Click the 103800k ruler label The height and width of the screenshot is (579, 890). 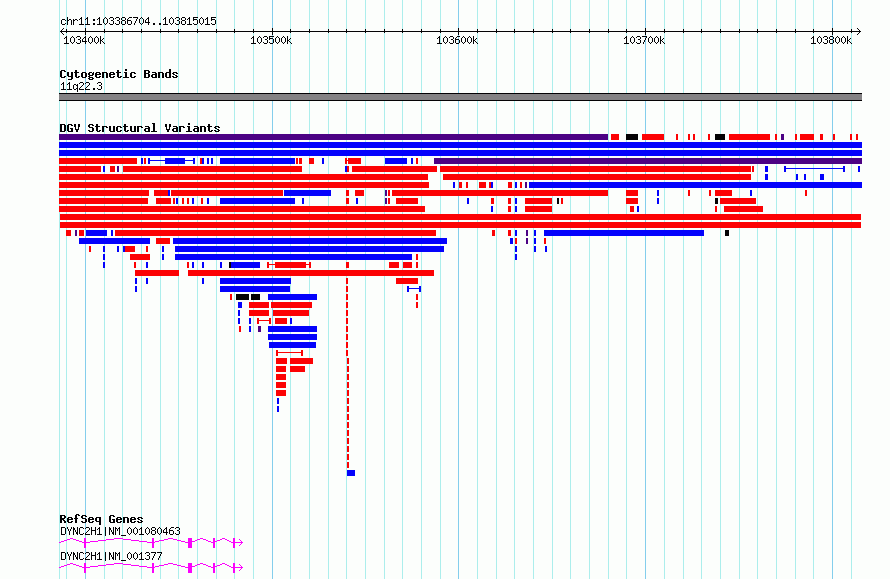831,40
